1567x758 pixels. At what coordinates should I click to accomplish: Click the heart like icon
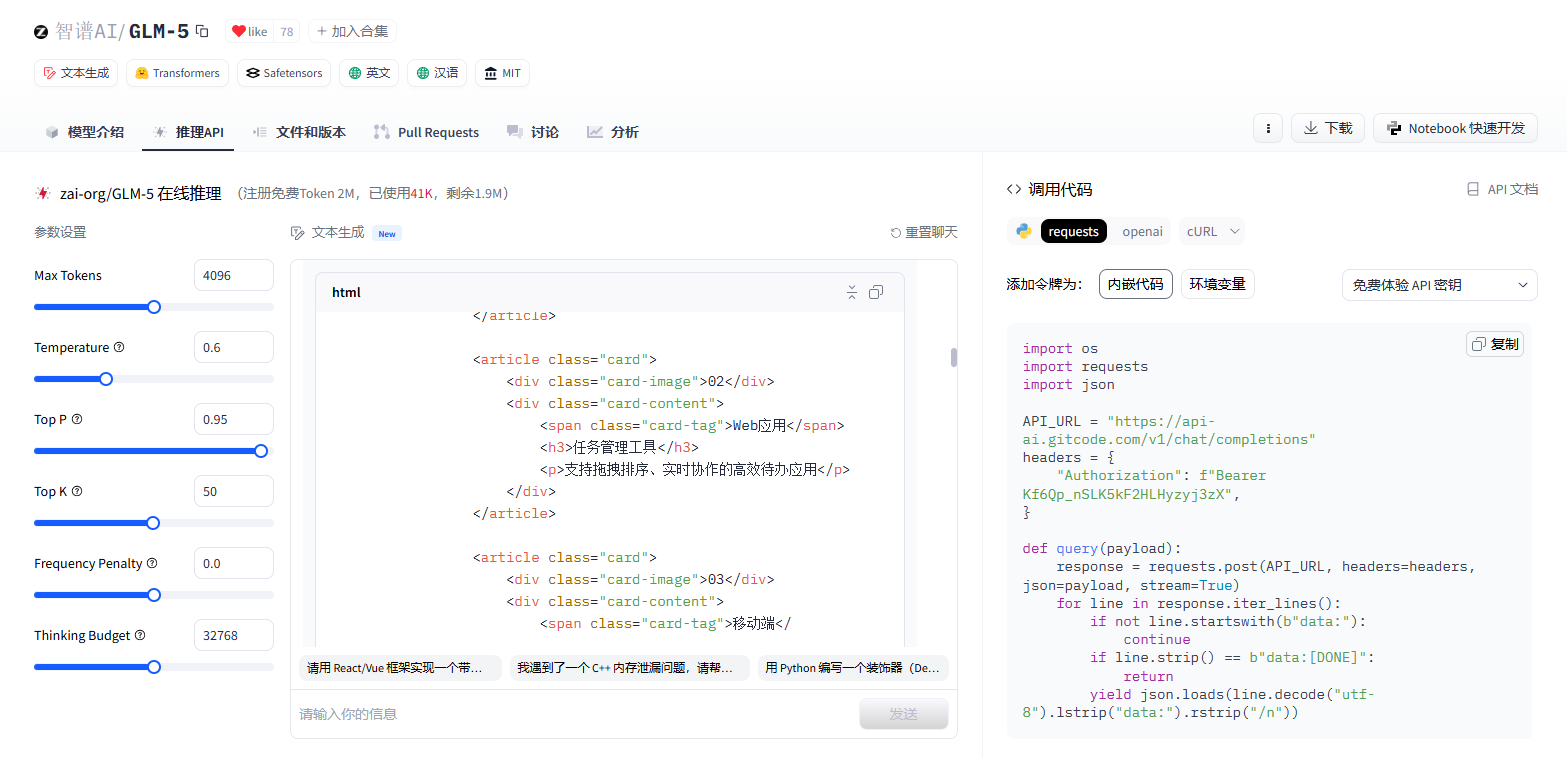point(239,31)
